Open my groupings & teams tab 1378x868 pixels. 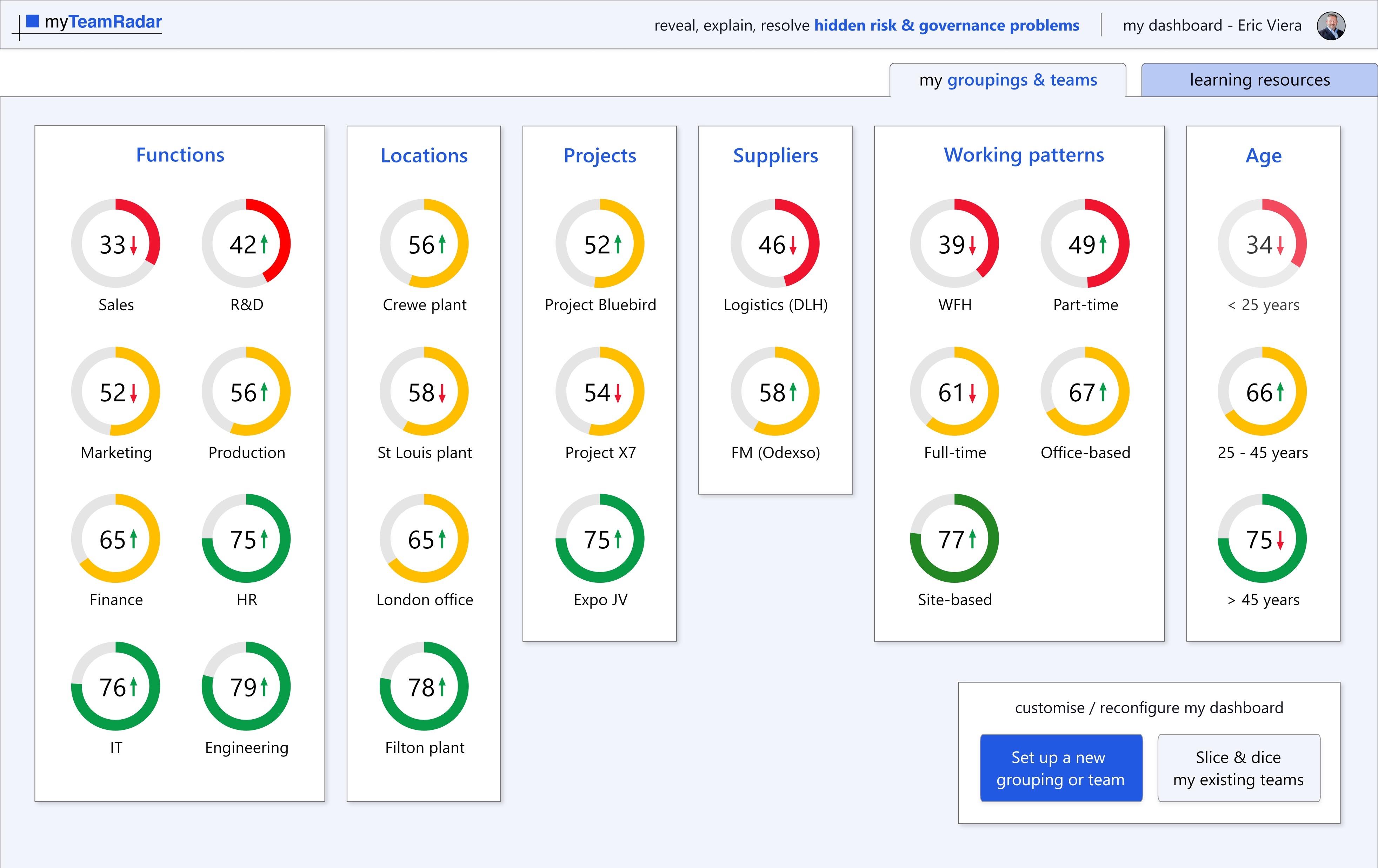point(1008,80)
